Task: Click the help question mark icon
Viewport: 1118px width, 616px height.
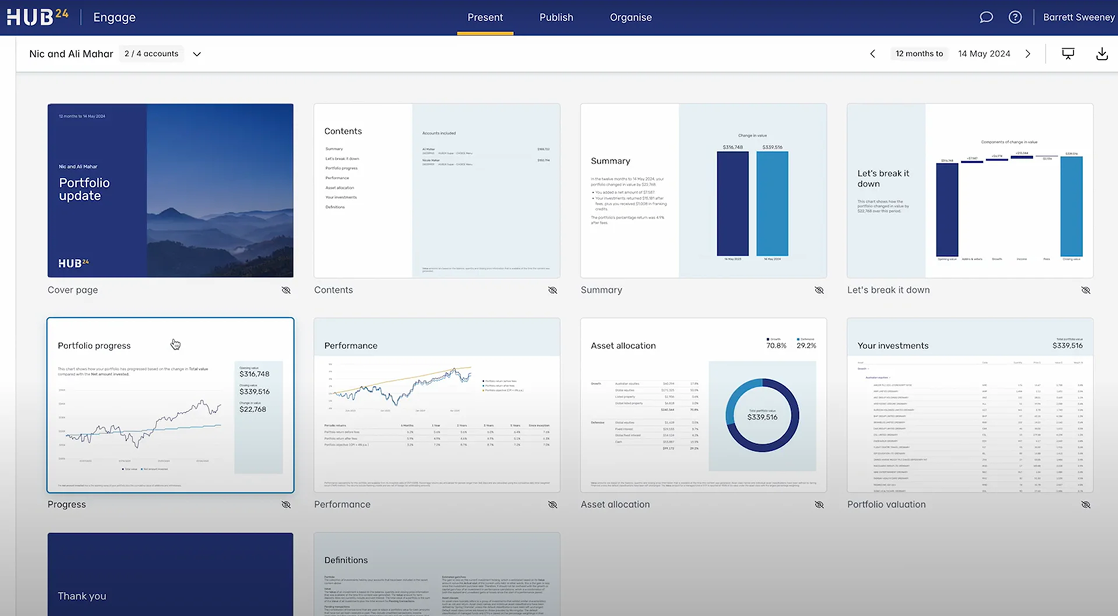Action: pyautogui.click(x=1015, y=17)
